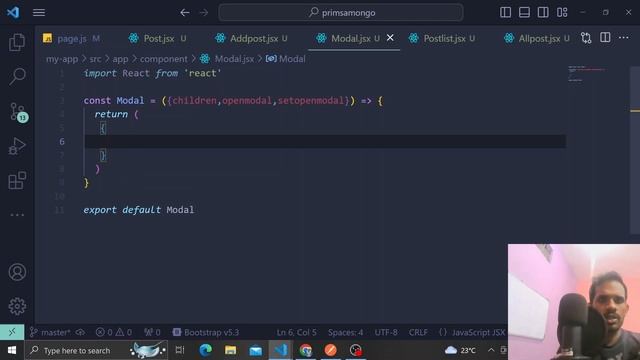Open the Customize Layout icon
Viewport: 640px width, 360px height.
(x=562, y=12)
